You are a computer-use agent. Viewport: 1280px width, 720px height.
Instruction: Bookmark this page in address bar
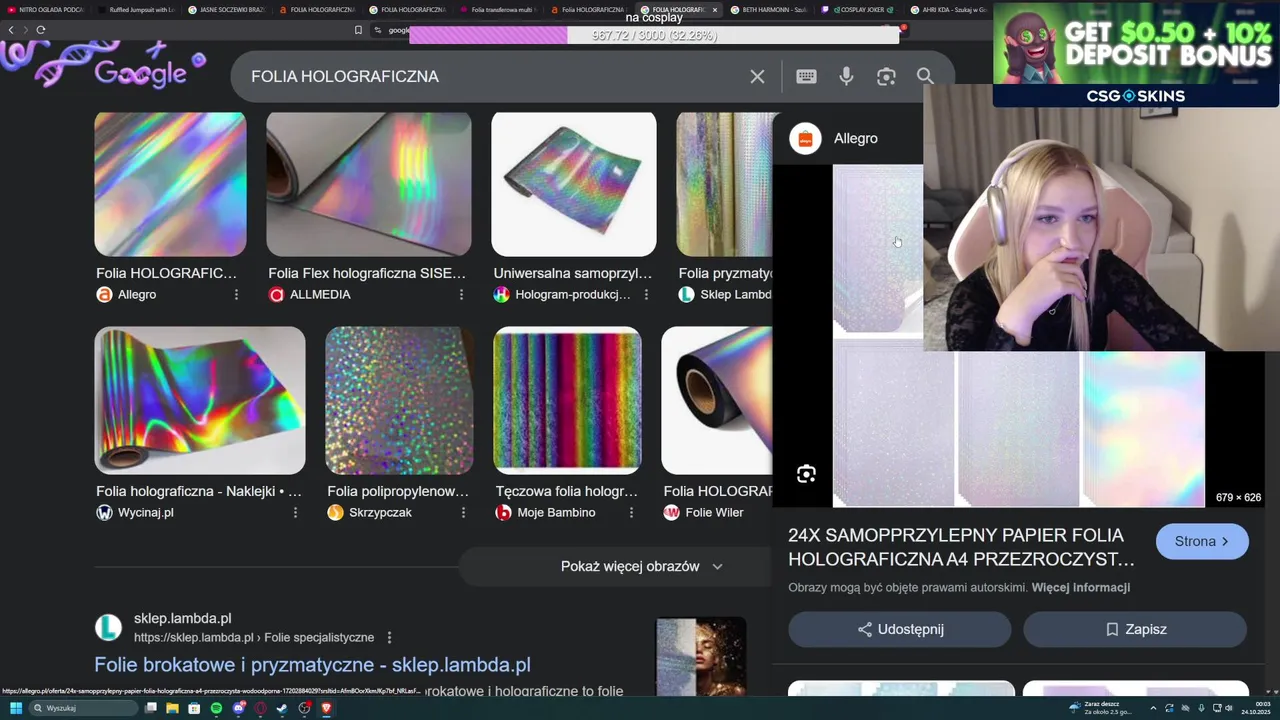[358, 29]
